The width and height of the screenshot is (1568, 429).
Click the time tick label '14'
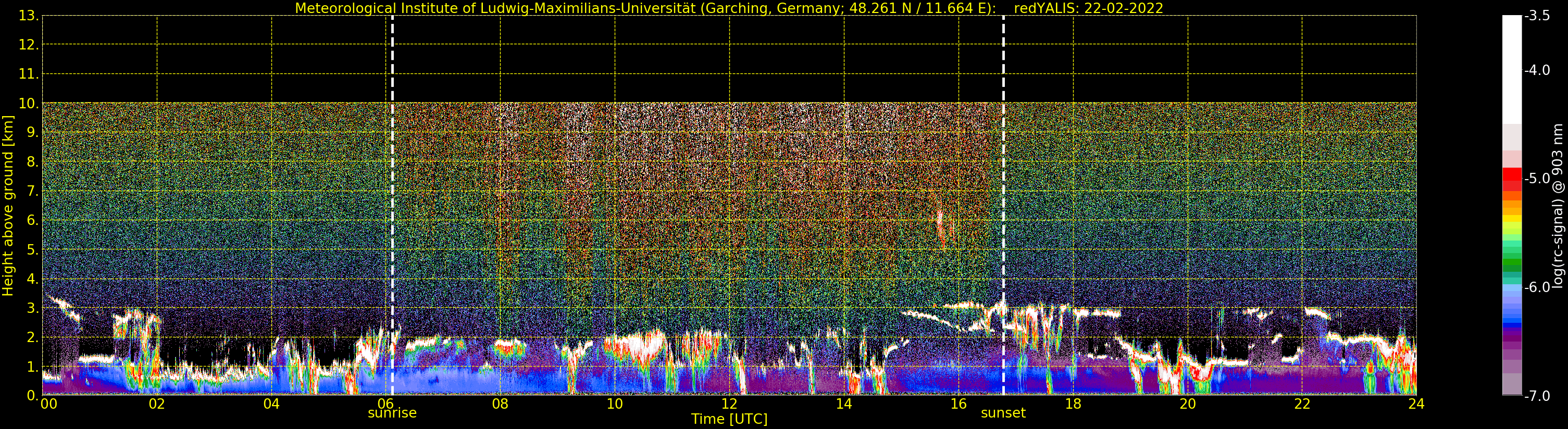click(x=844, y=404)
